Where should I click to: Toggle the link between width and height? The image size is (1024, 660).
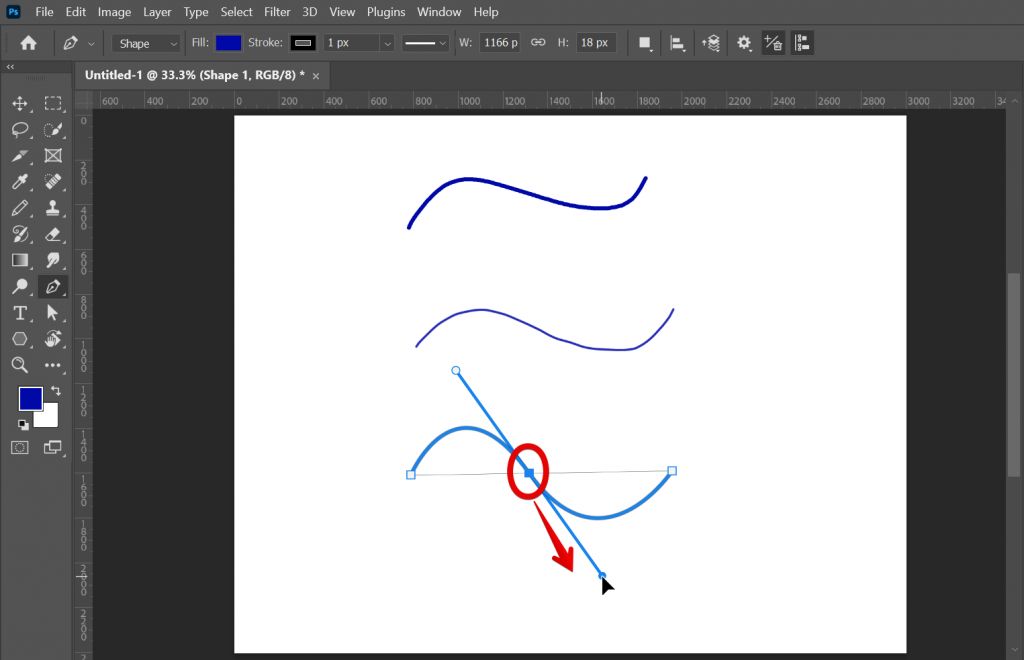coord(538,42)
